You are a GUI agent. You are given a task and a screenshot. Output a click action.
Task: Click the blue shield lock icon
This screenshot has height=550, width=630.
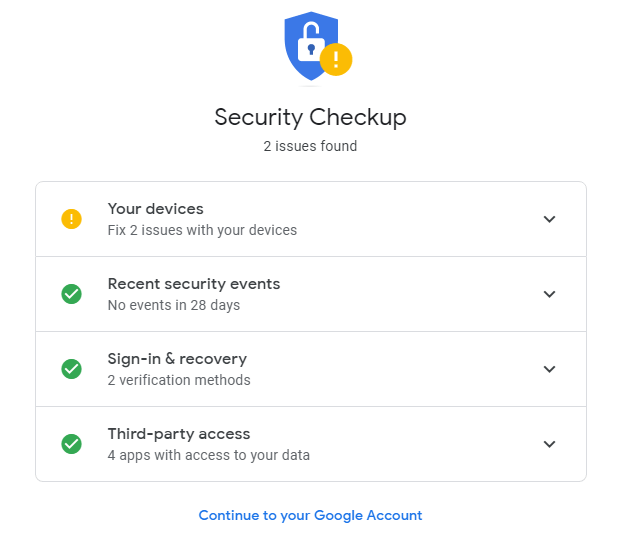(308, 45)
